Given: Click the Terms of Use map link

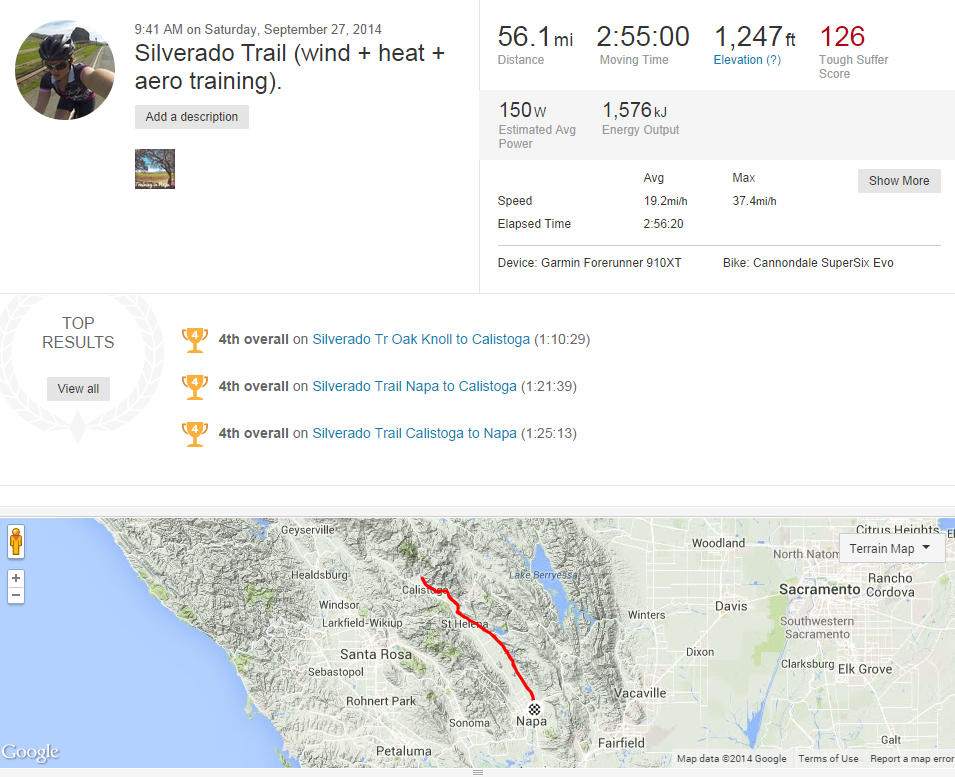Looking at the screenshot, I should [828, 759].
